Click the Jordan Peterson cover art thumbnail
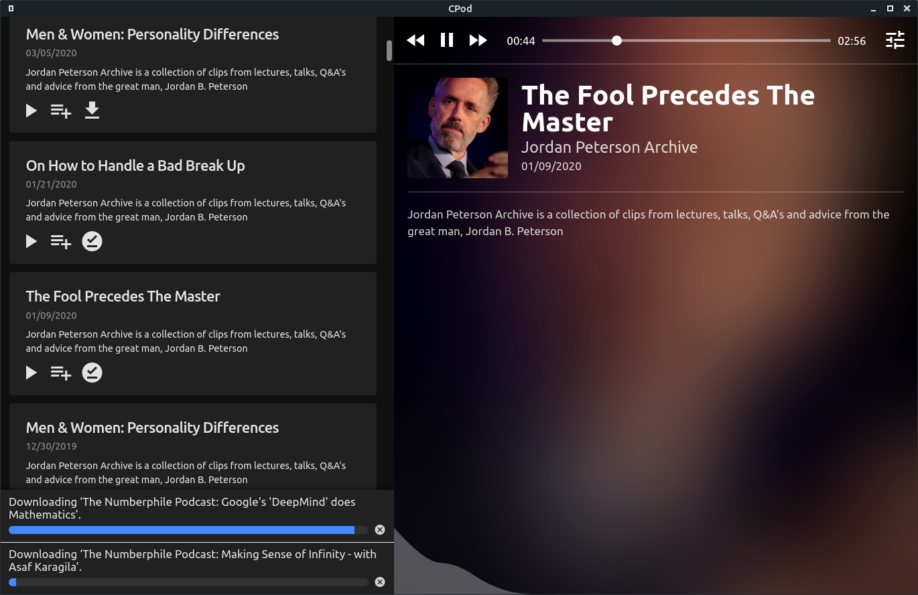 [x=458, y=128]
